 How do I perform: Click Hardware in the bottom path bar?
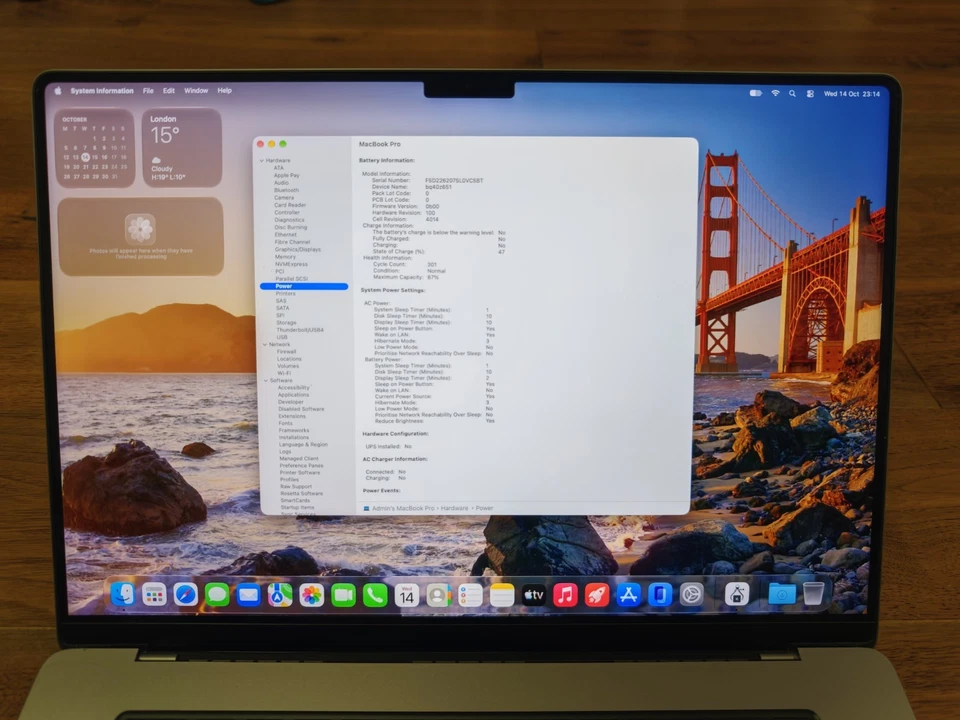454,508
